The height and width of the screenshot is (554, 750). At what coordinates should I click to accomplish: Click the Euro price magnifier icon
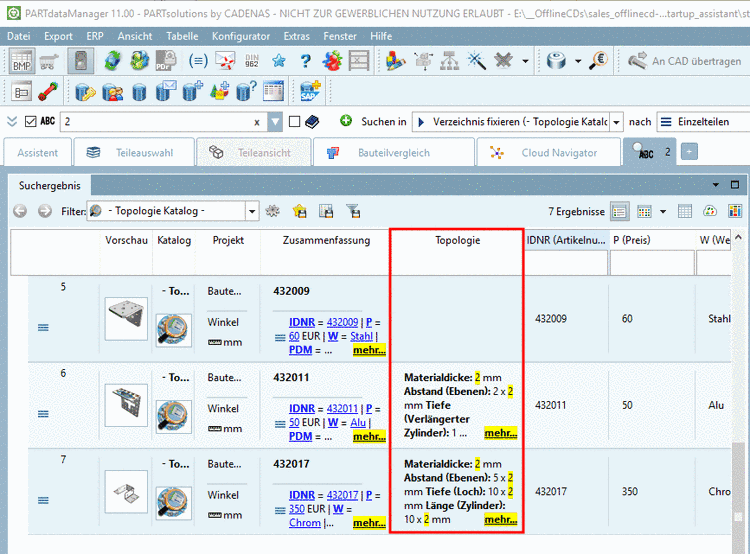(x=600, y=61)
